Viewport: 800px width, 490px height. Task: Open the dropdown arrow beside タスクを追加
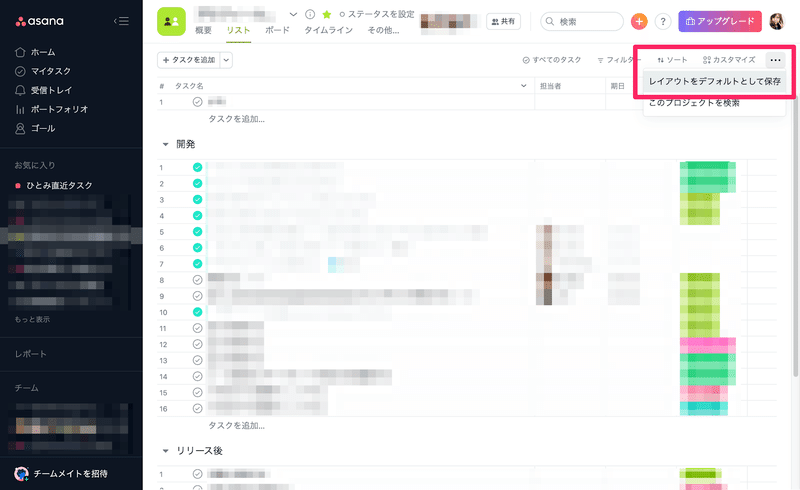click(x=226, y=60)
